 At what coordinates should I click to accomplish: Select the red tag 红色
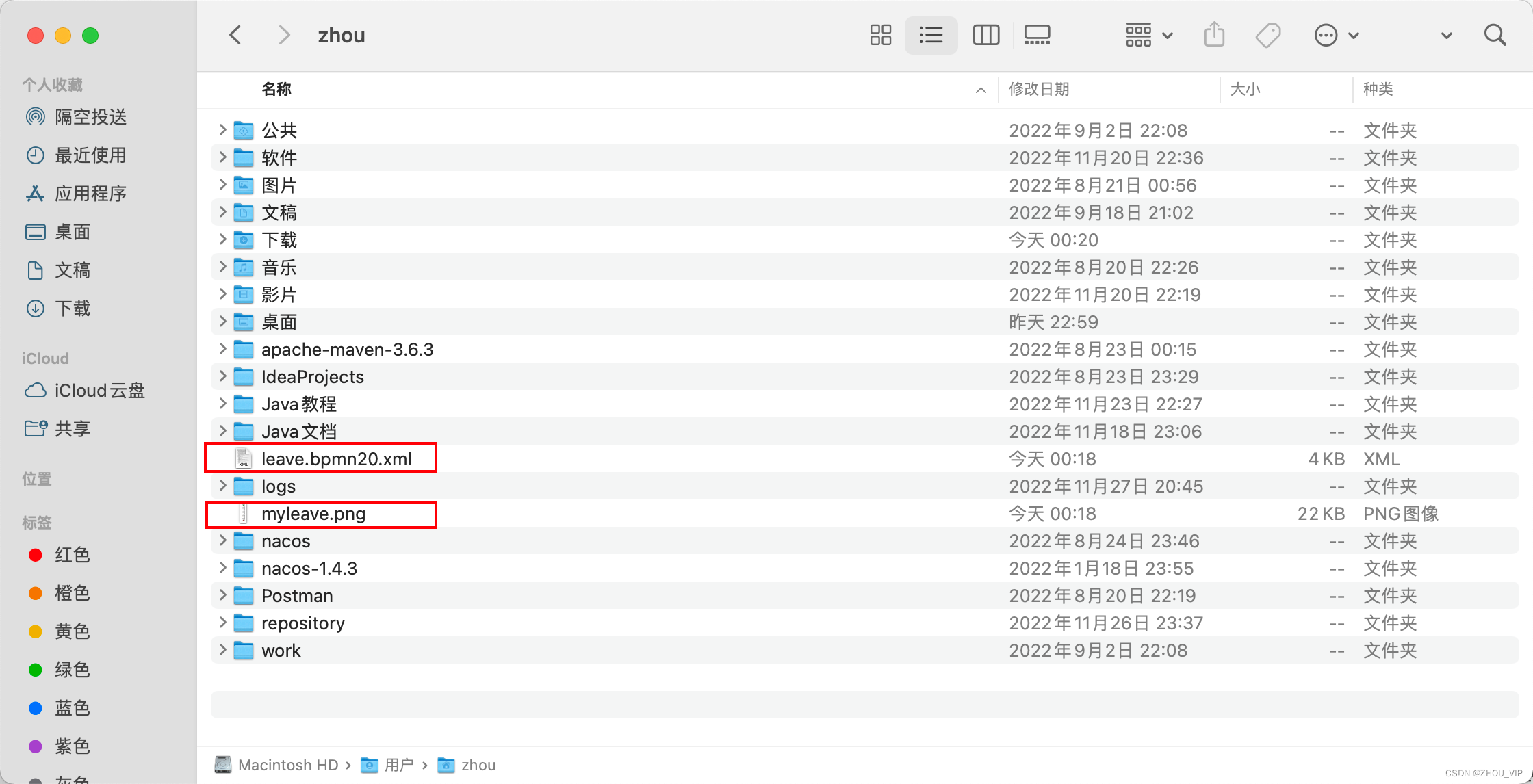(x=72, y=555)
